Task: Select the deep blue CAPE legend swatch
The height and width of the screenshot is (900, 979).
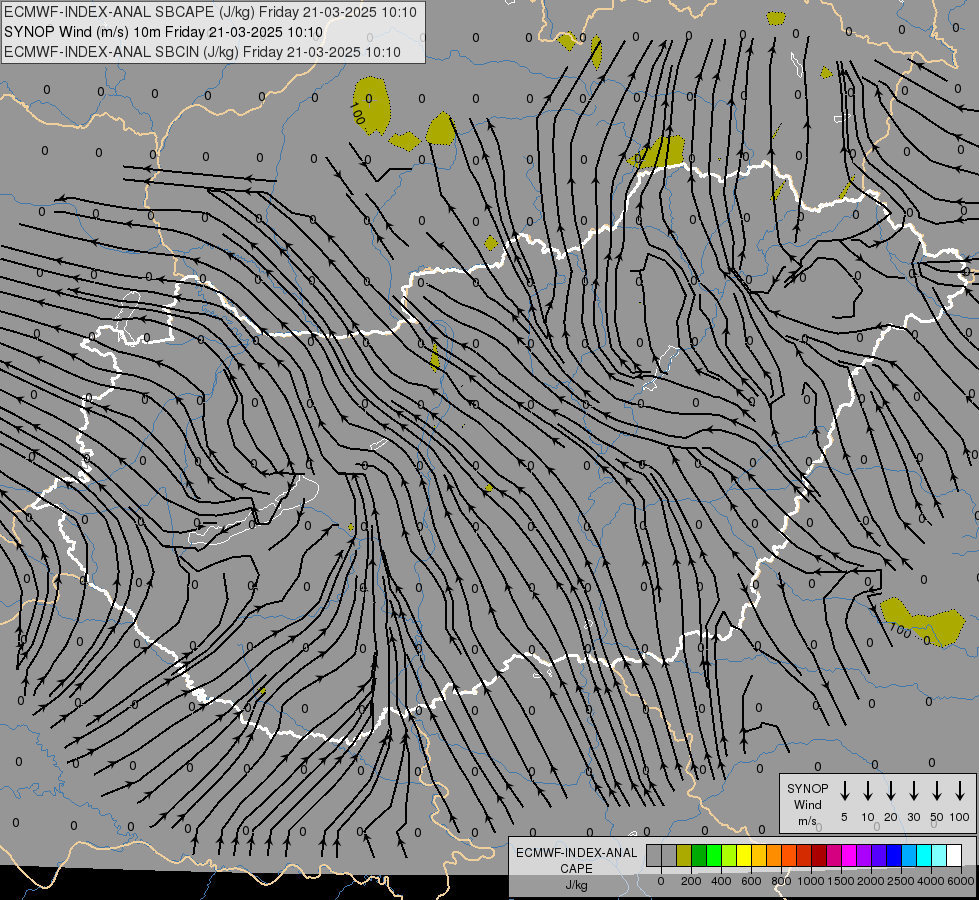Action: [x=893, y=855]
